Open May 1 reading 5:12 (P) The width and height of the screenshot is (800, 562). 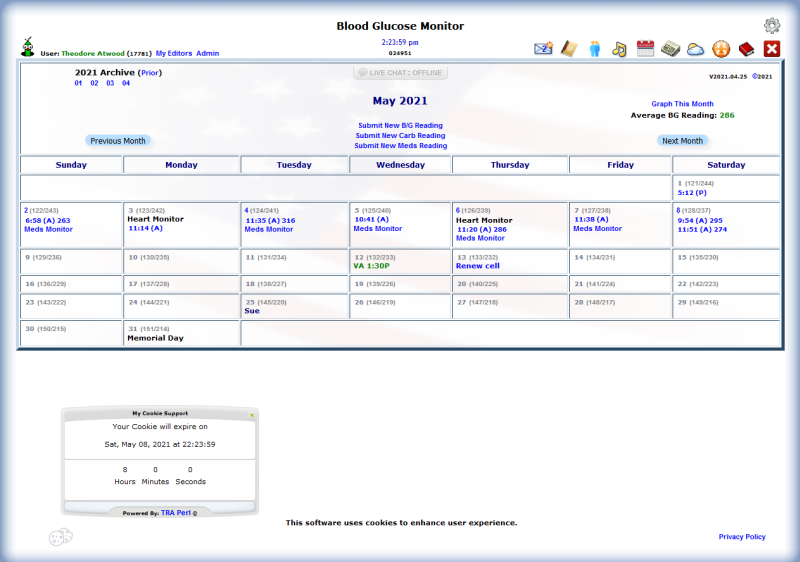(692, 193)
